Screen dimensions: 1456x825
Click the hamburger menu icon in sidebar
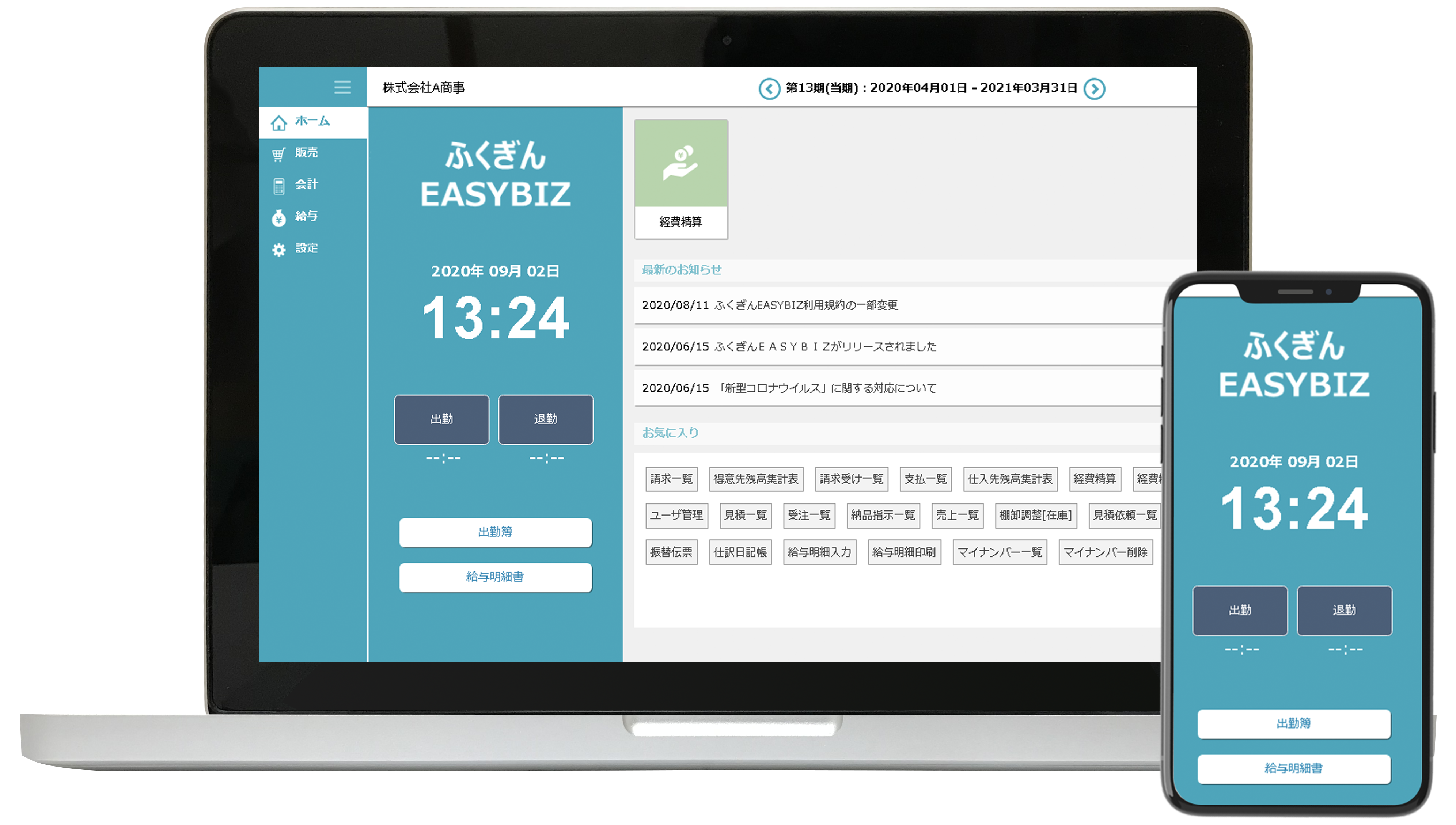[x=342, y=87]
